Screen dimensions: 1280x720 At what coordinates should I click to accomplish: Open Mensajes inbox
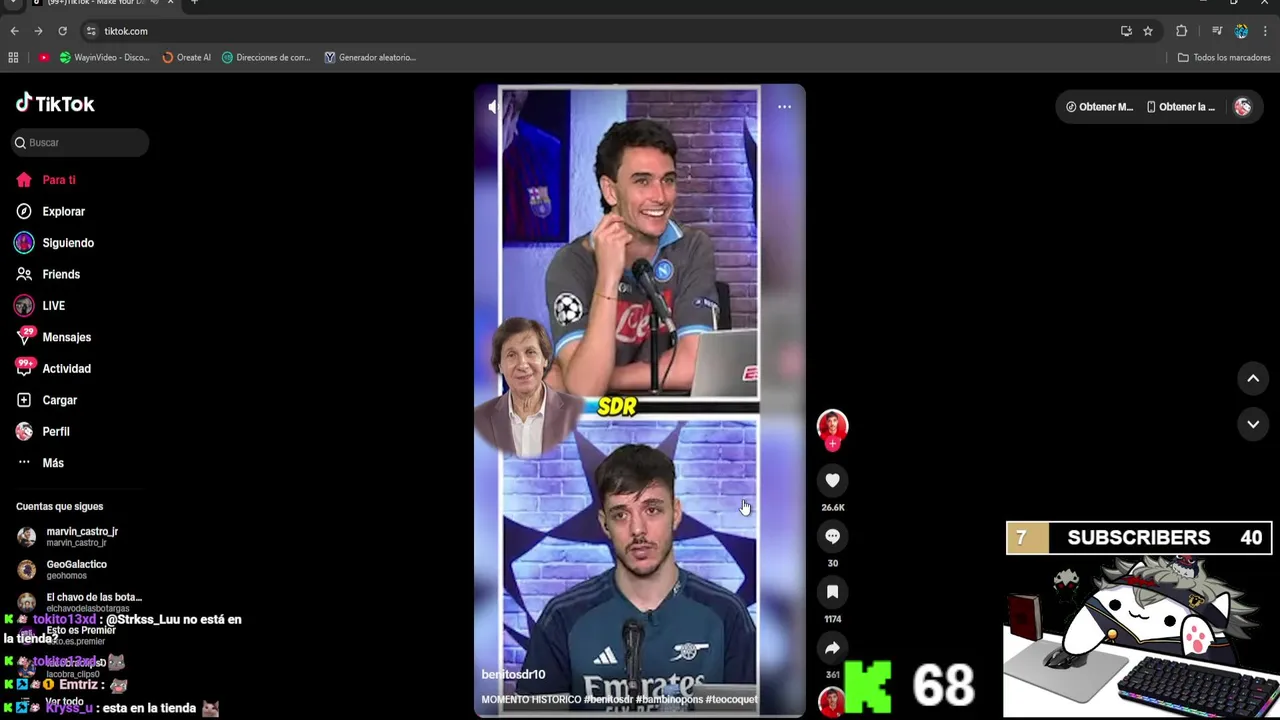tap(53, 337)
